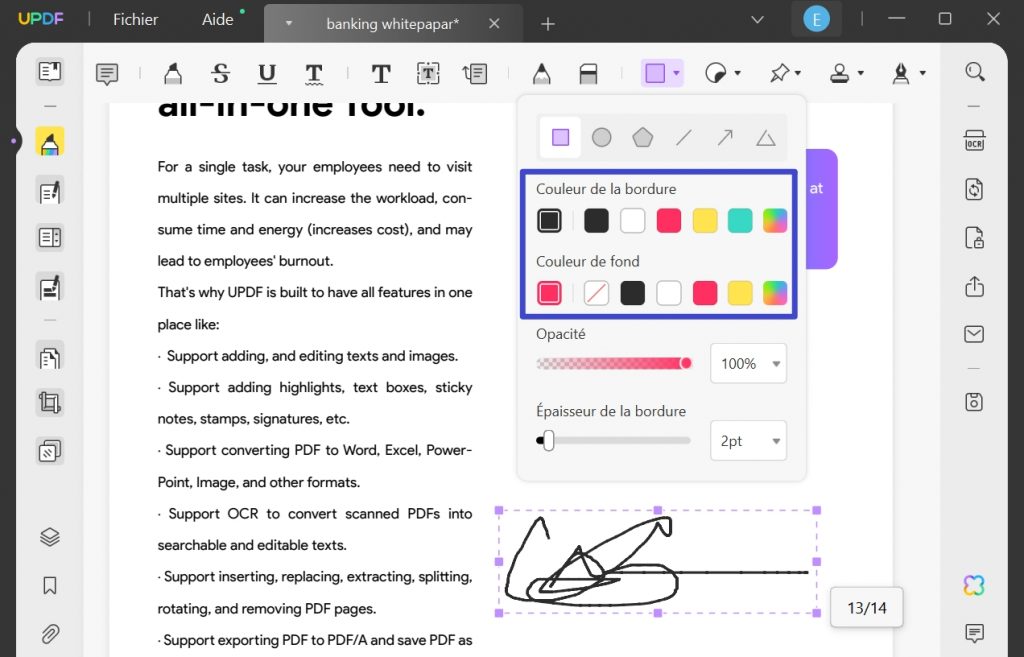The height and width of the screenshot is (657, 1024).
Task: Choose the circle shape option
Action: point(601,137)
